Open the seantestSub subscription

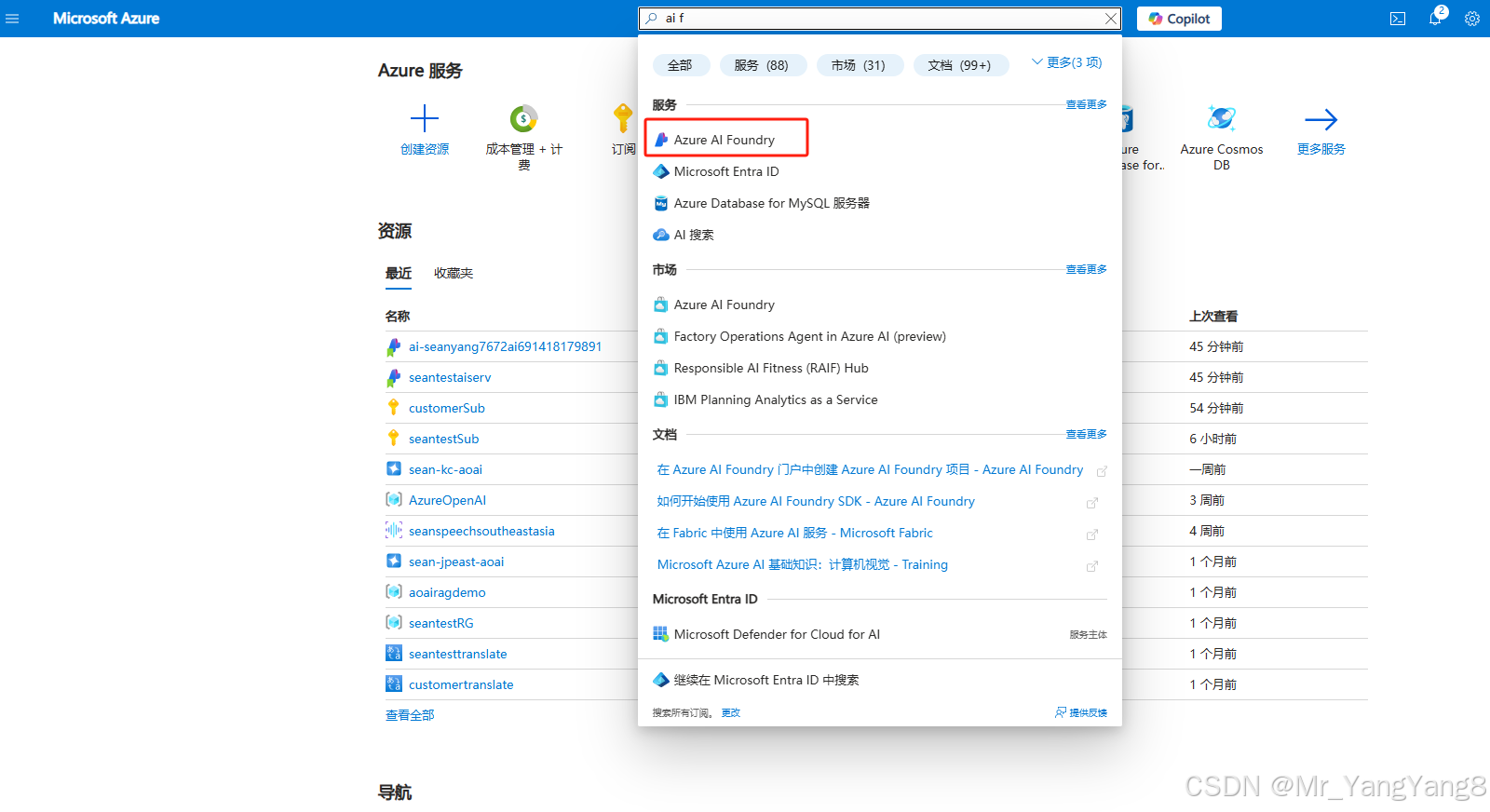[444, 439]
